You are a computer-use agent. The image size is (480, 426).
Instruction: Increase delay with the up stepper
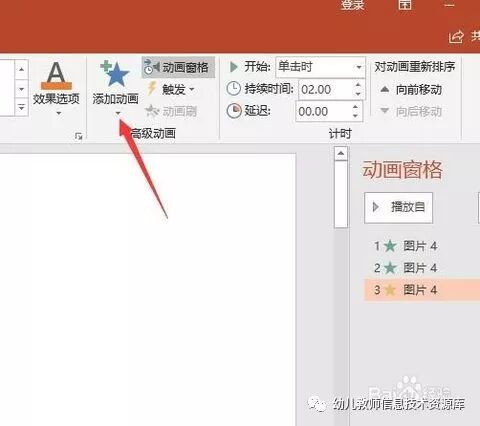tap(356, 107)
